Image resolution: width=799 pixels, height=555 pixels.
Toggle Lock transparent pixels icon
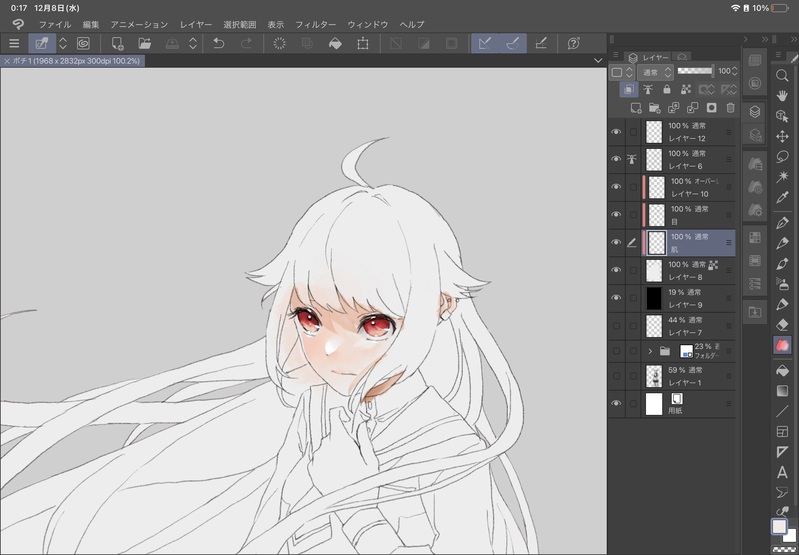(686, 89)
